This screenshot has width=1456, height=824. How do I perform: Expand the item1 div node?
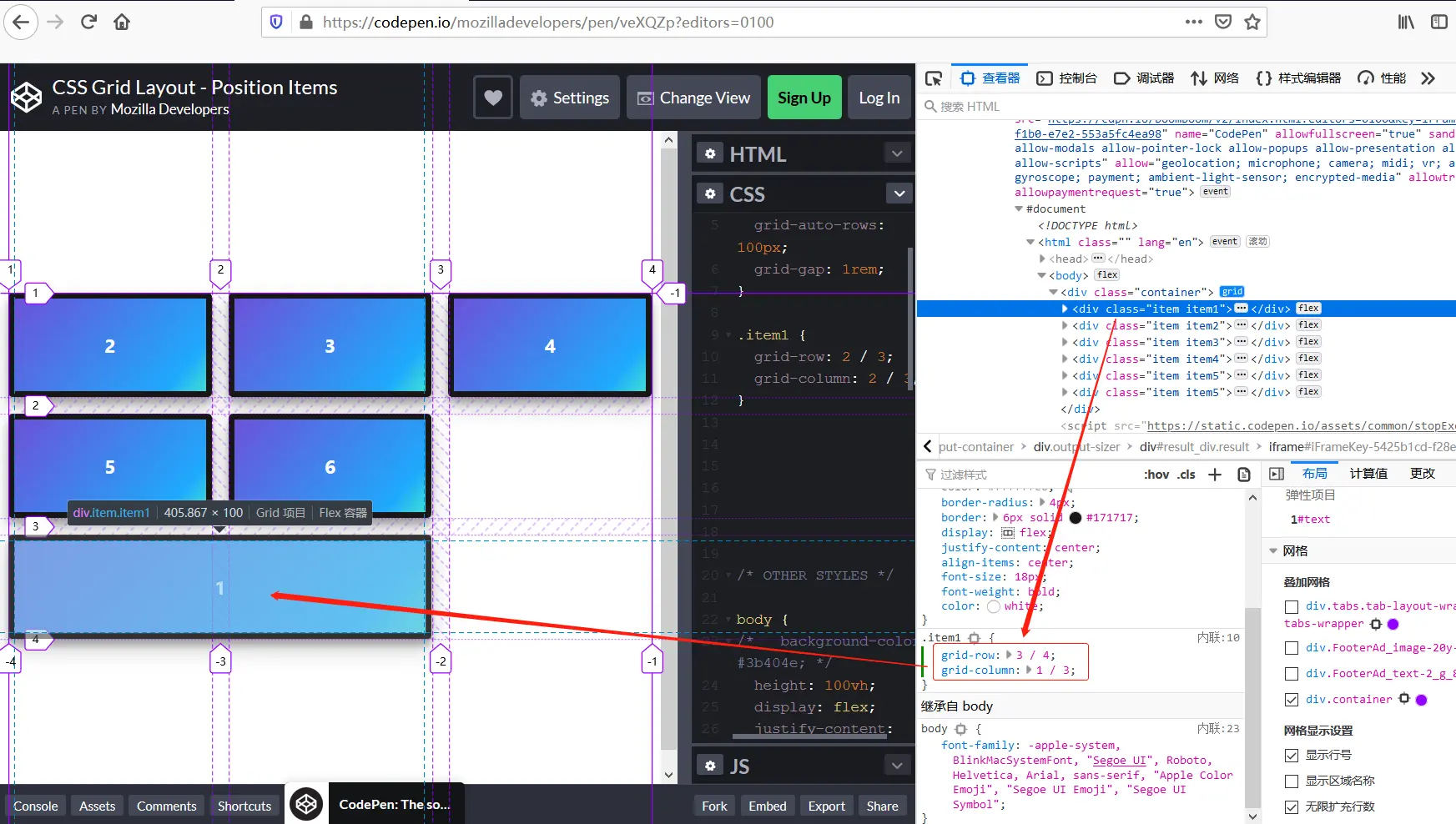1065,309
